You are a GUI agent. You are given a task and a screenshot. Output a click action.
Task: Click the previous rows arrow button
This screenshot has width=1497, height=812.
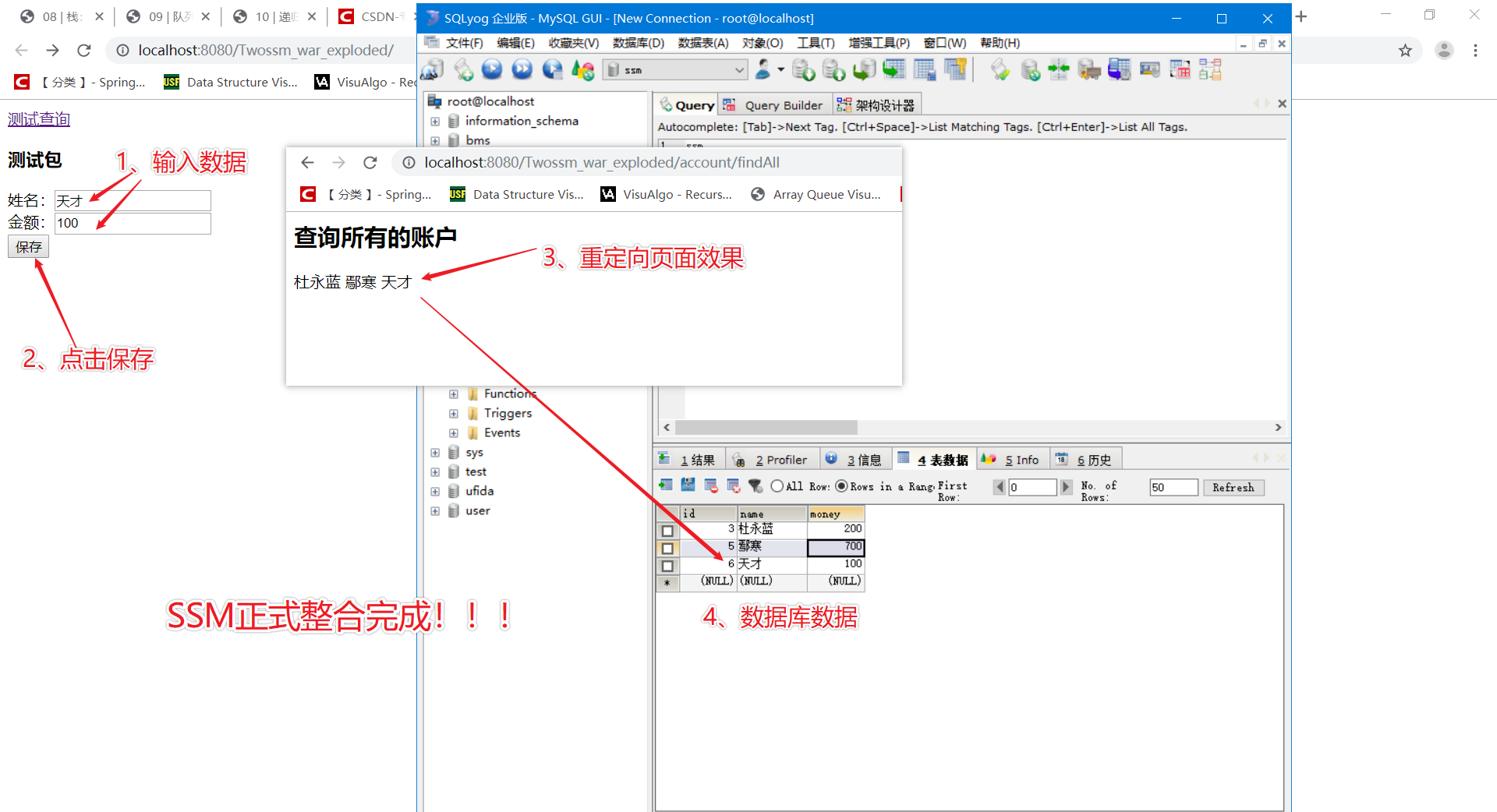999,487
